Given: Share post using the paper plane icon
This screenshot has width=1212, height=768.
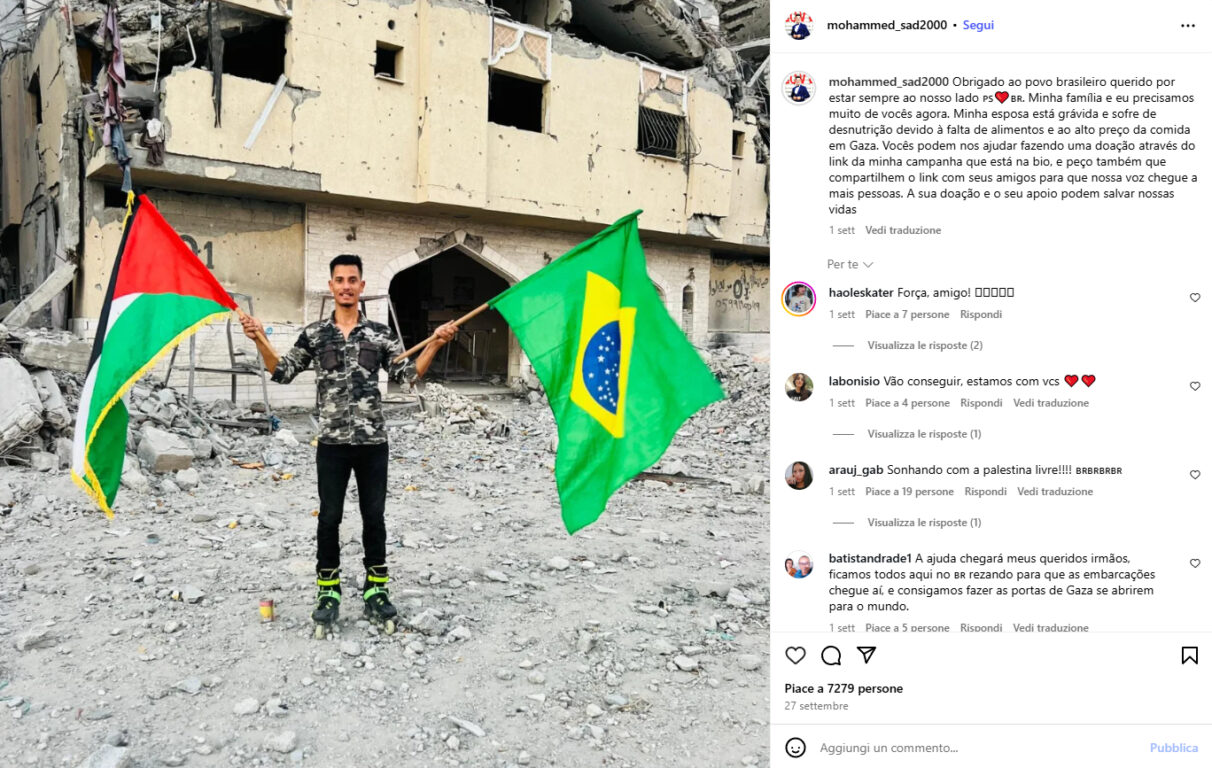Looking at the screenshot, I should click(x=867, y=655).
